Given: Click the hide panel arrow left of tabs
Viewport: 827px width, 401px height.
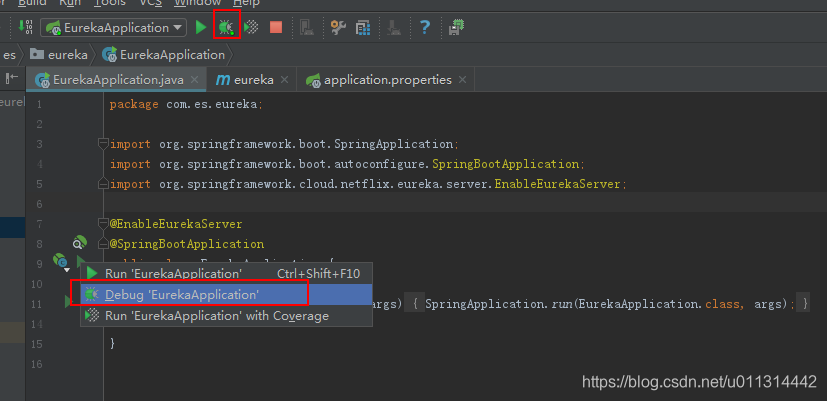Looking at the screenshot, I should click(12, 79).
